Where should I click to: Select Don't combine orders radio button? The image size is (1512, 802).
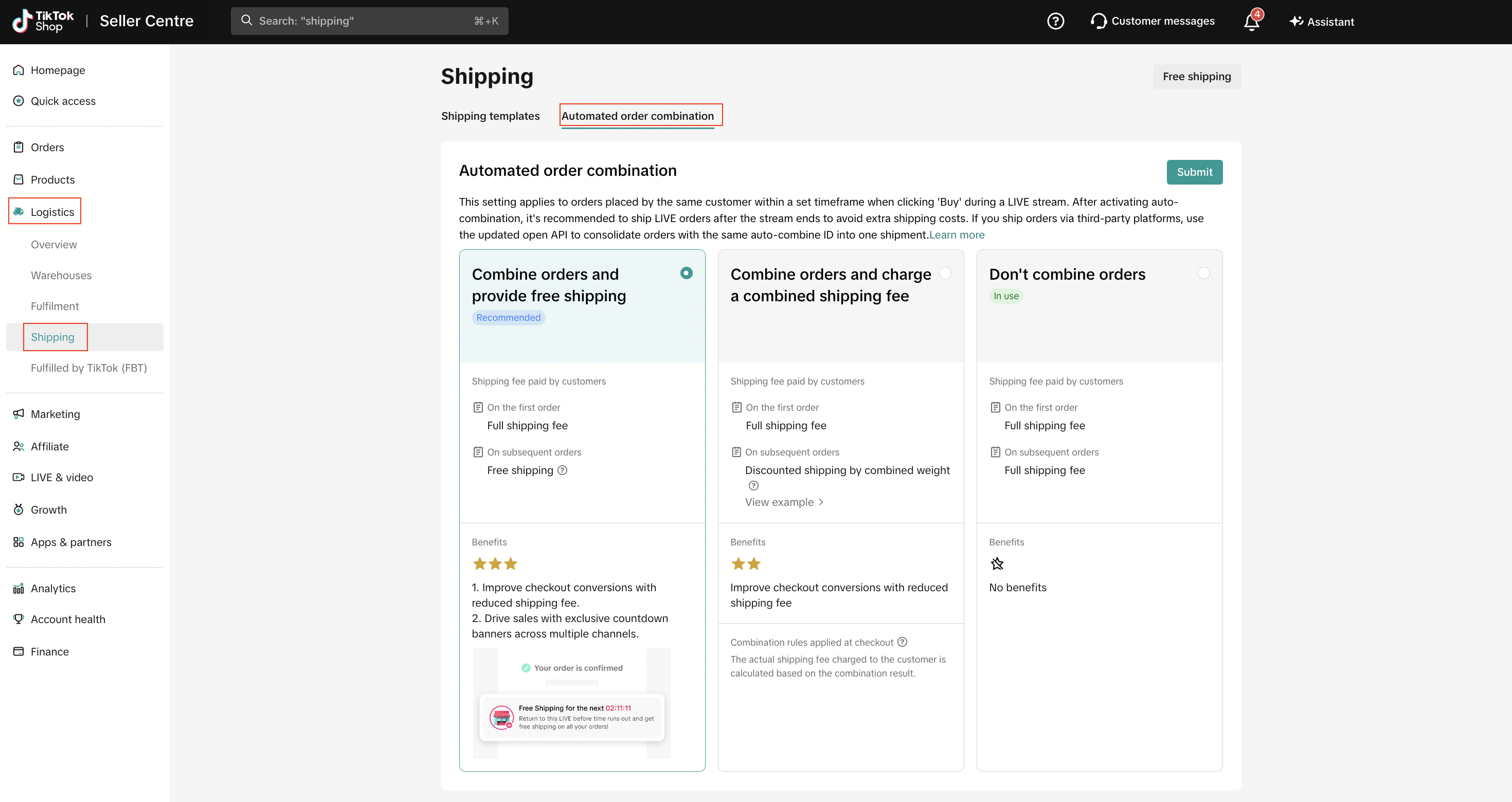point(1204,274)
